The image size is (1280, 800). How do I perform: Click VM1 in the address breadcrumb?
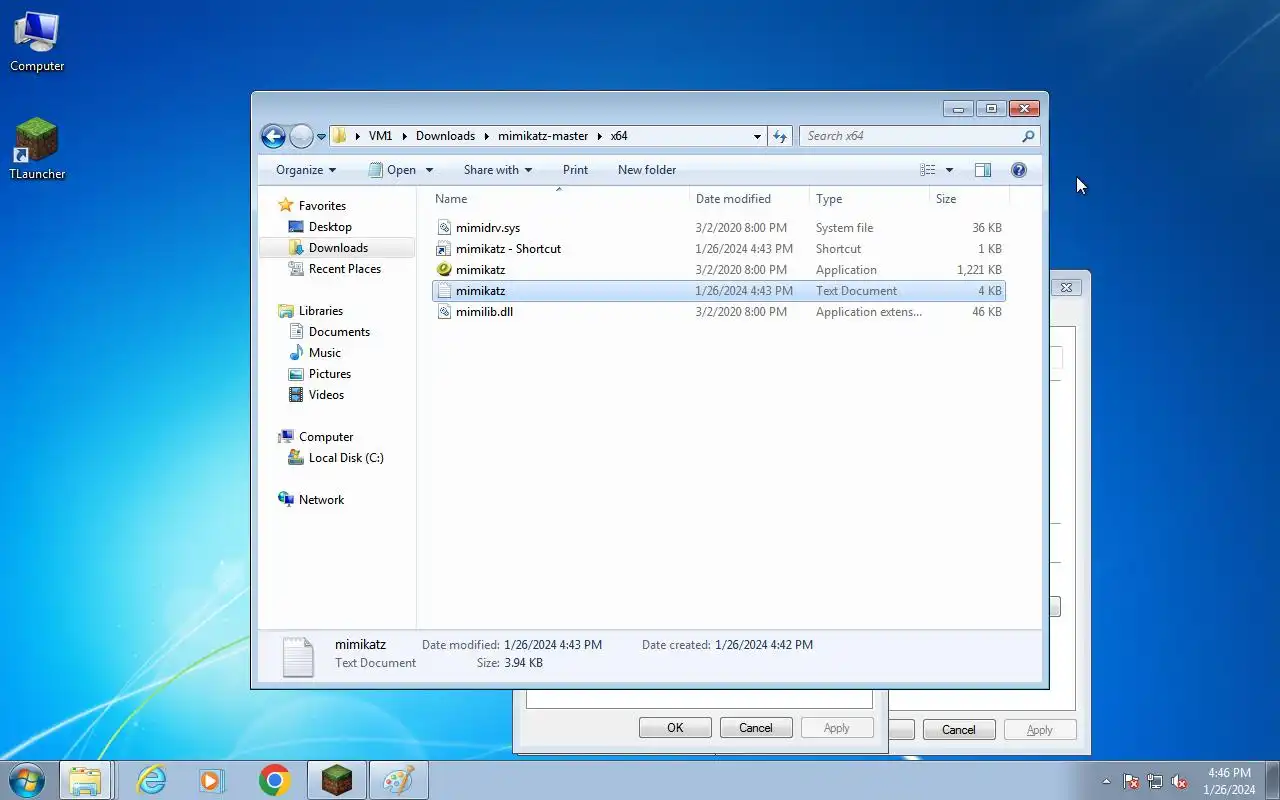point(380,136)
